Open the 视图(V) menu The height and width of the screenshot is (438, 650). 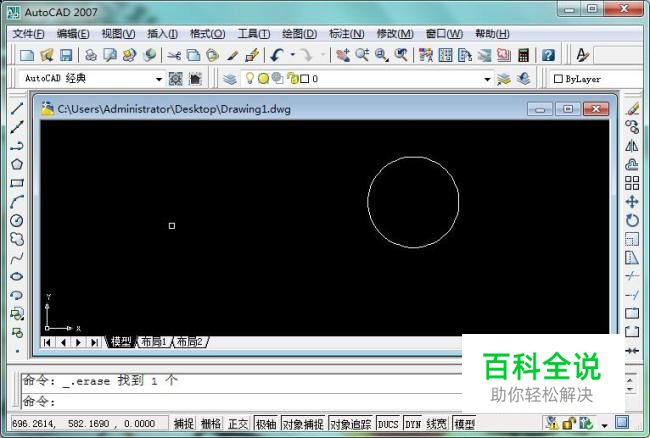[x=118, y=34]
